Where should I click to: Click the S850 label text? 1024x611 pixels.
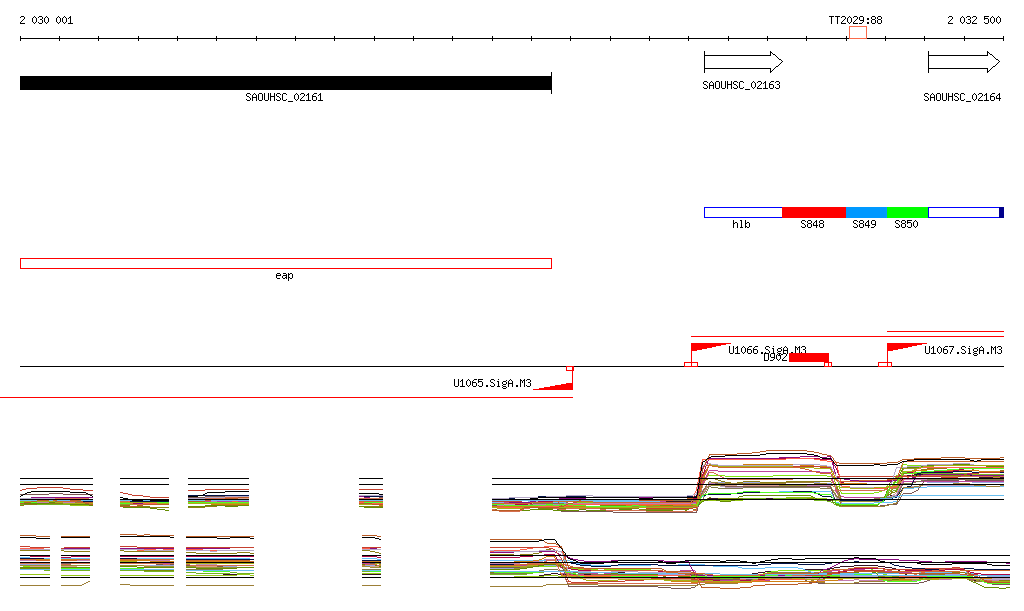coord(906,225)
